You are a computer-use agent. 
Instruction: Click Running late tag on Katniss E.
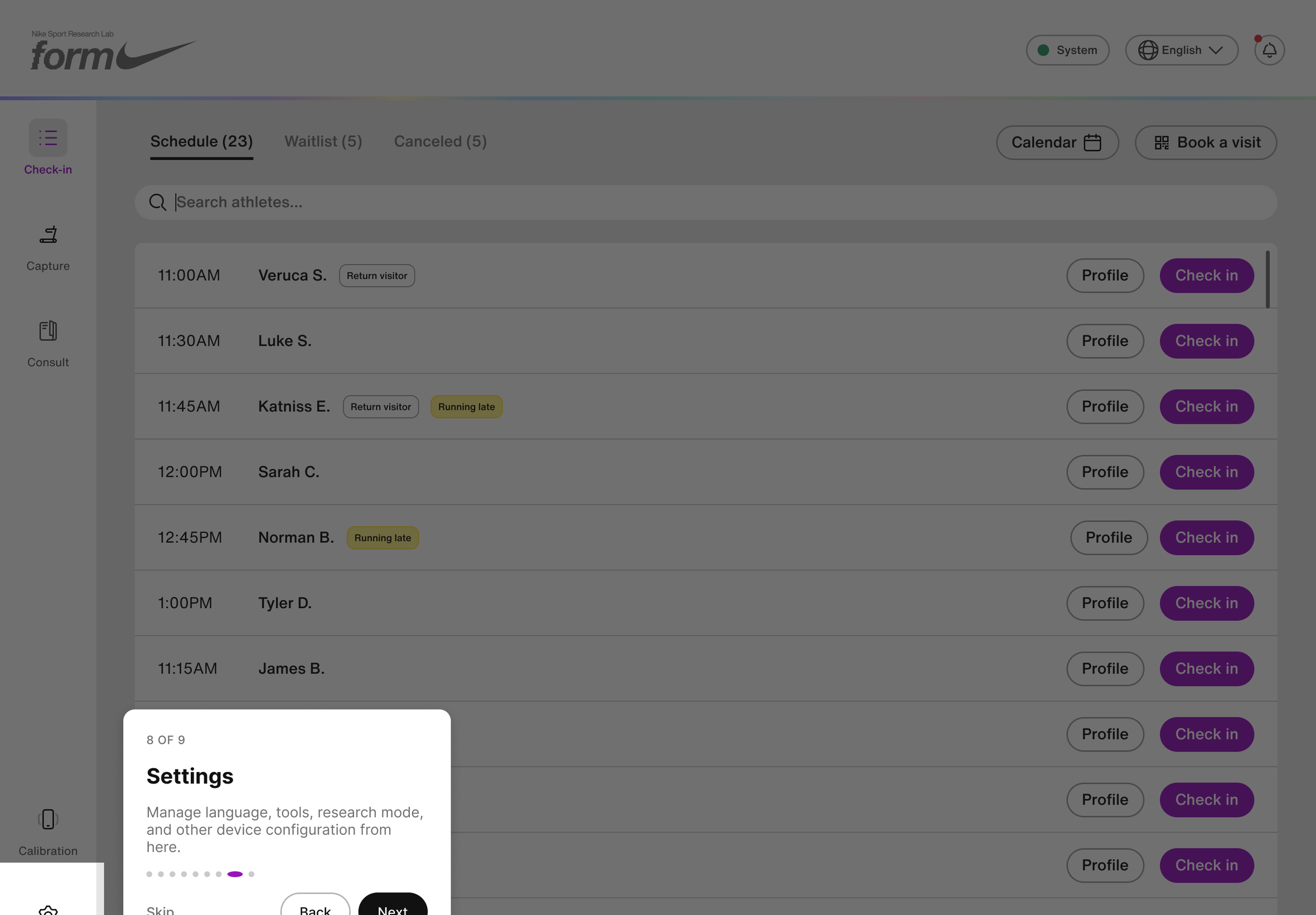tap(466, 407)
